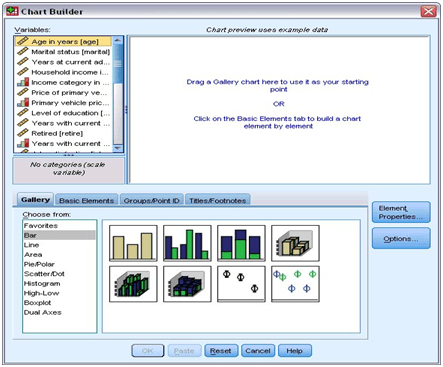The height and width of the screenshot is (367, 443).
Task: Select the Simple Error Bar icon
Action: point(241,284)
